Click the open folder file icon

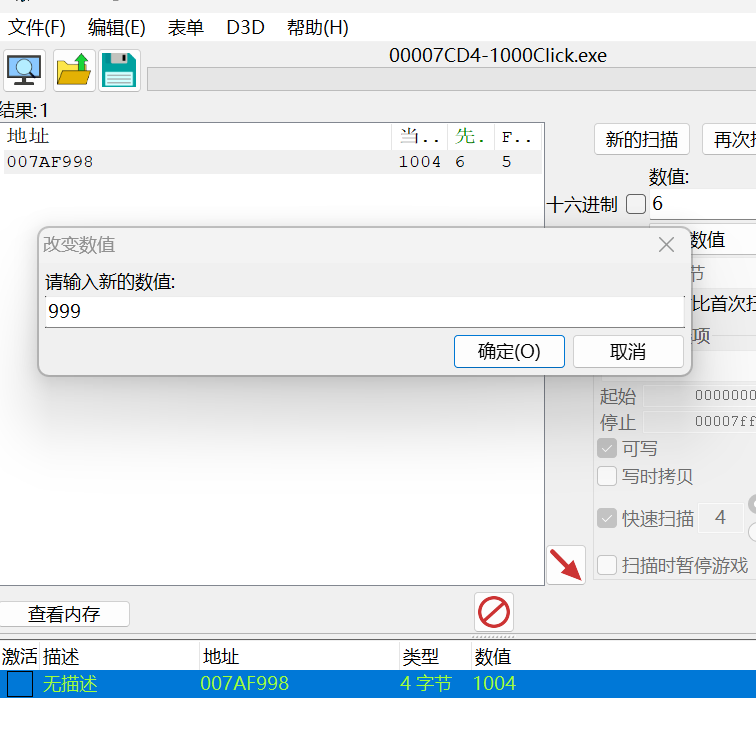pos(73,69)
